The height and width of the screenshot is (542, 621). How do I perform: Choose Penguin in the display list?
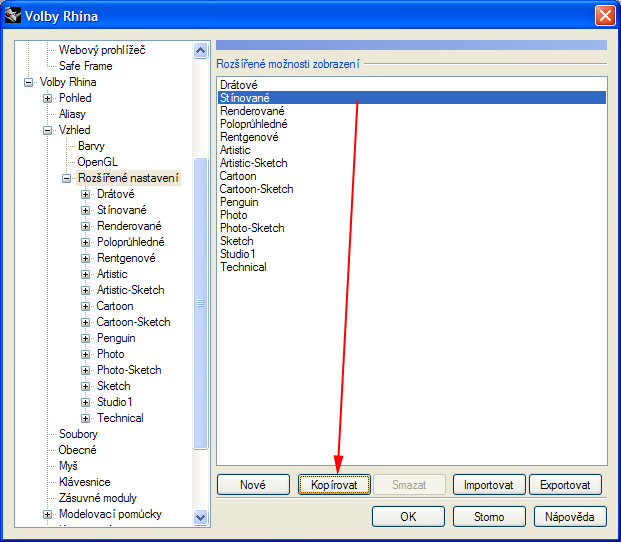(x=239, y=202)
